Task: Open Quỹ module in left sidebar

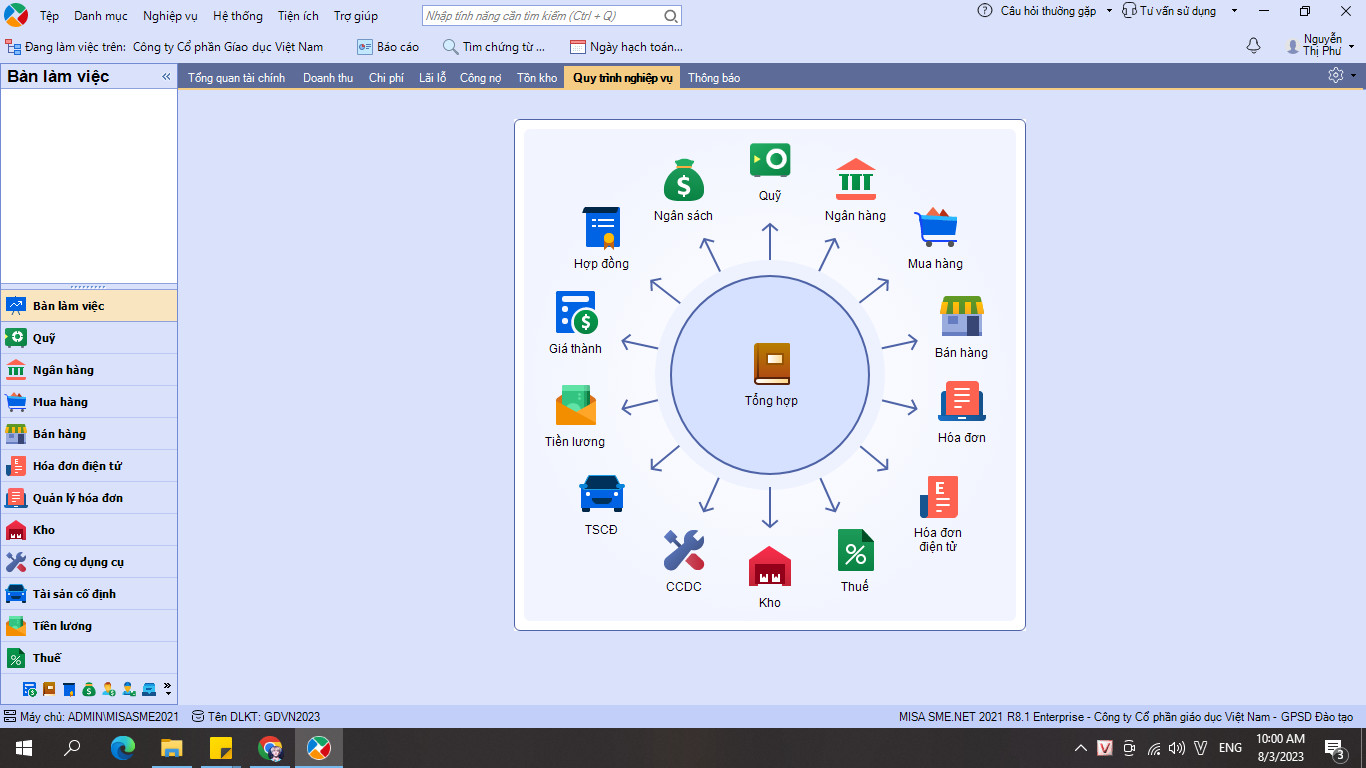Action: [89, 338]
